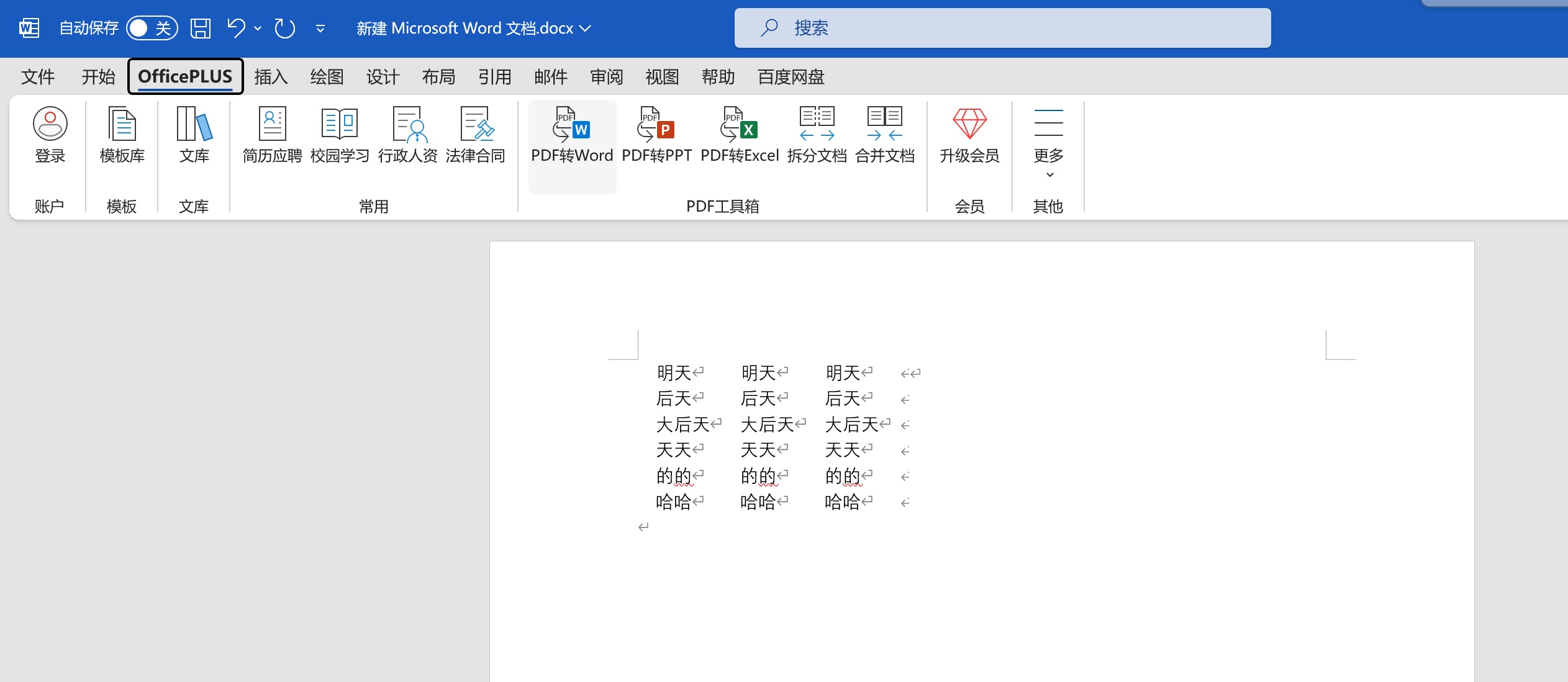Viewport: 1568px width, 682px height.
Task: Click the PDF转PPT conversion icon
Action: point(656,124)
